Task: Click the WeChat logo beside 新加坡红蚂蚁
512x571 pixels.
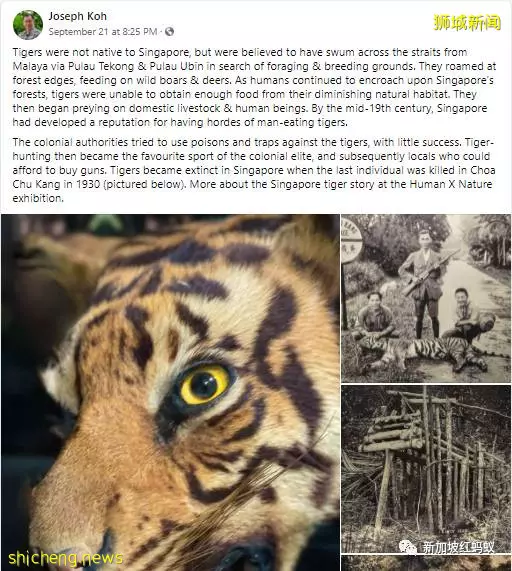Action: tap(408, 547)
